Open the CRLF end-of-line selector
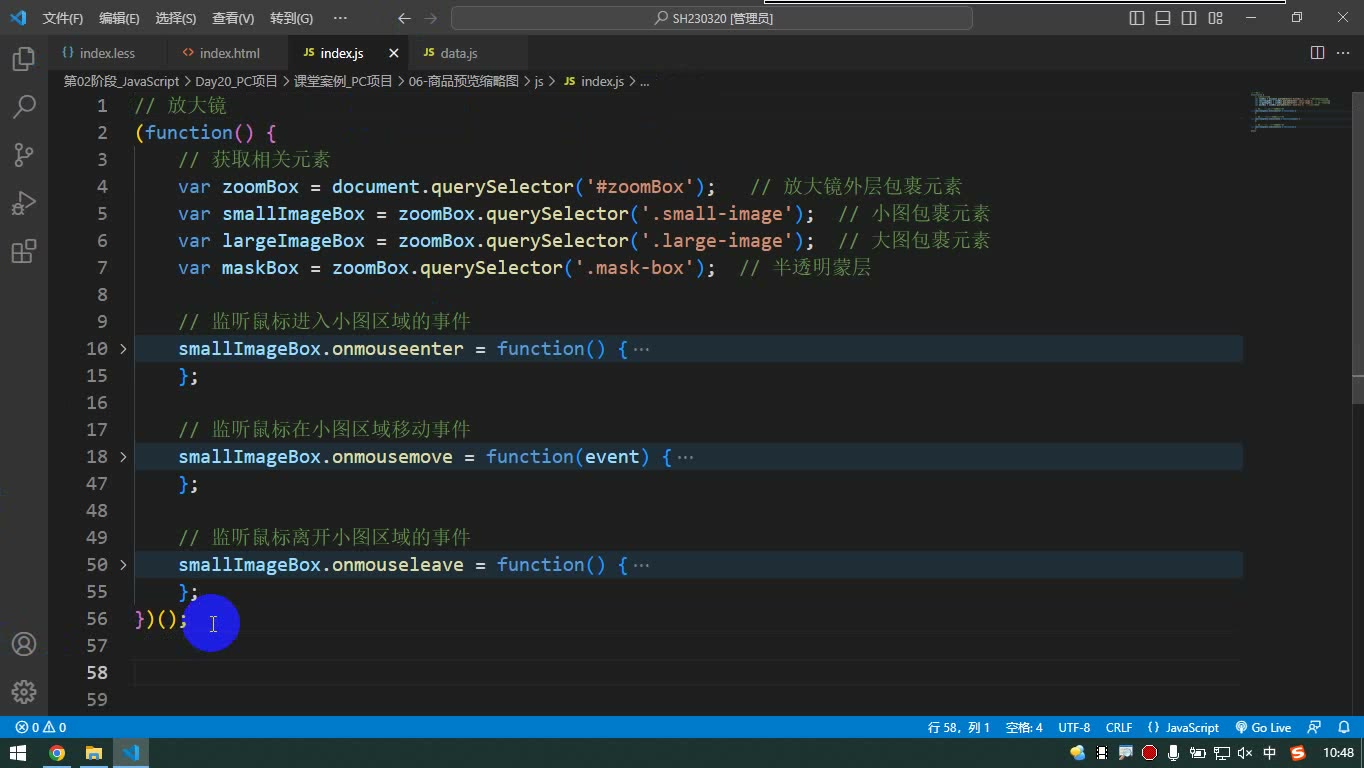Viewport: 1364px width, 768px height. pyautogui.click(x=1119, y=727)
